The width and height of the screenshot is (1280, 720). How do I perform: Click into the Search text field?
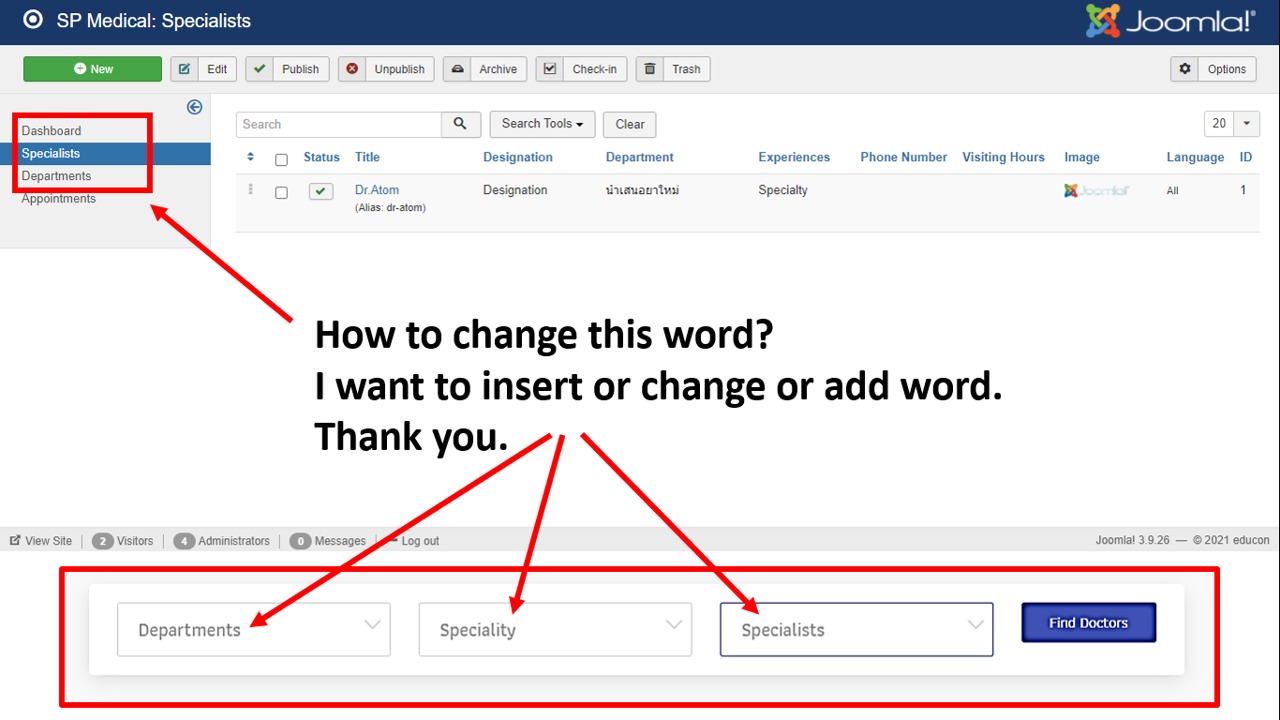coord(339,124)
